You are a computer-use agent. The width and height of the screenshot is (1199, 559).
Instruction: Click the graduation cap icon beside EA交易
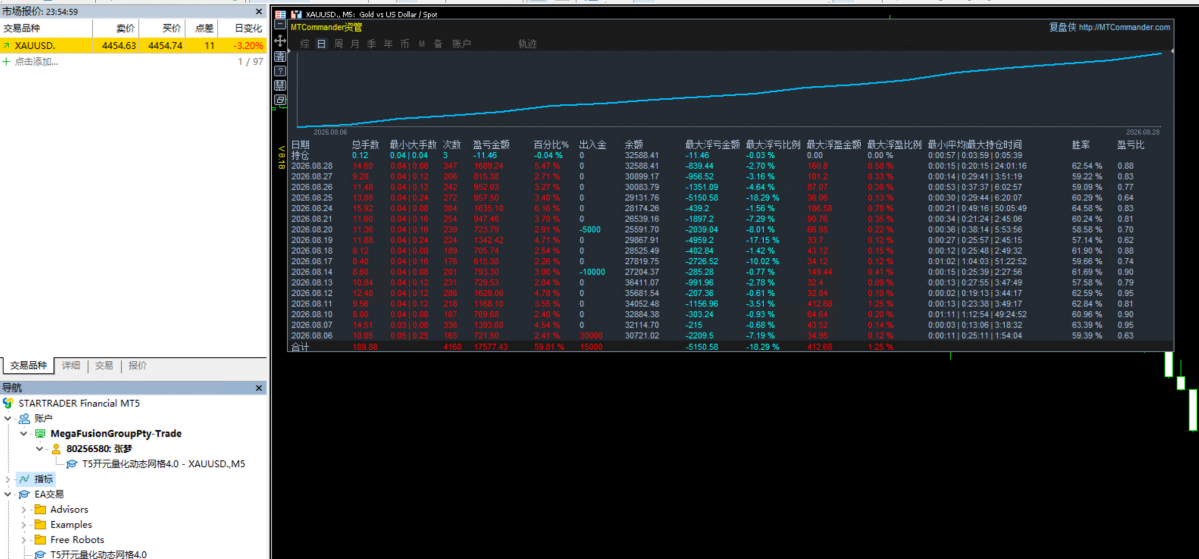(24, 494)
